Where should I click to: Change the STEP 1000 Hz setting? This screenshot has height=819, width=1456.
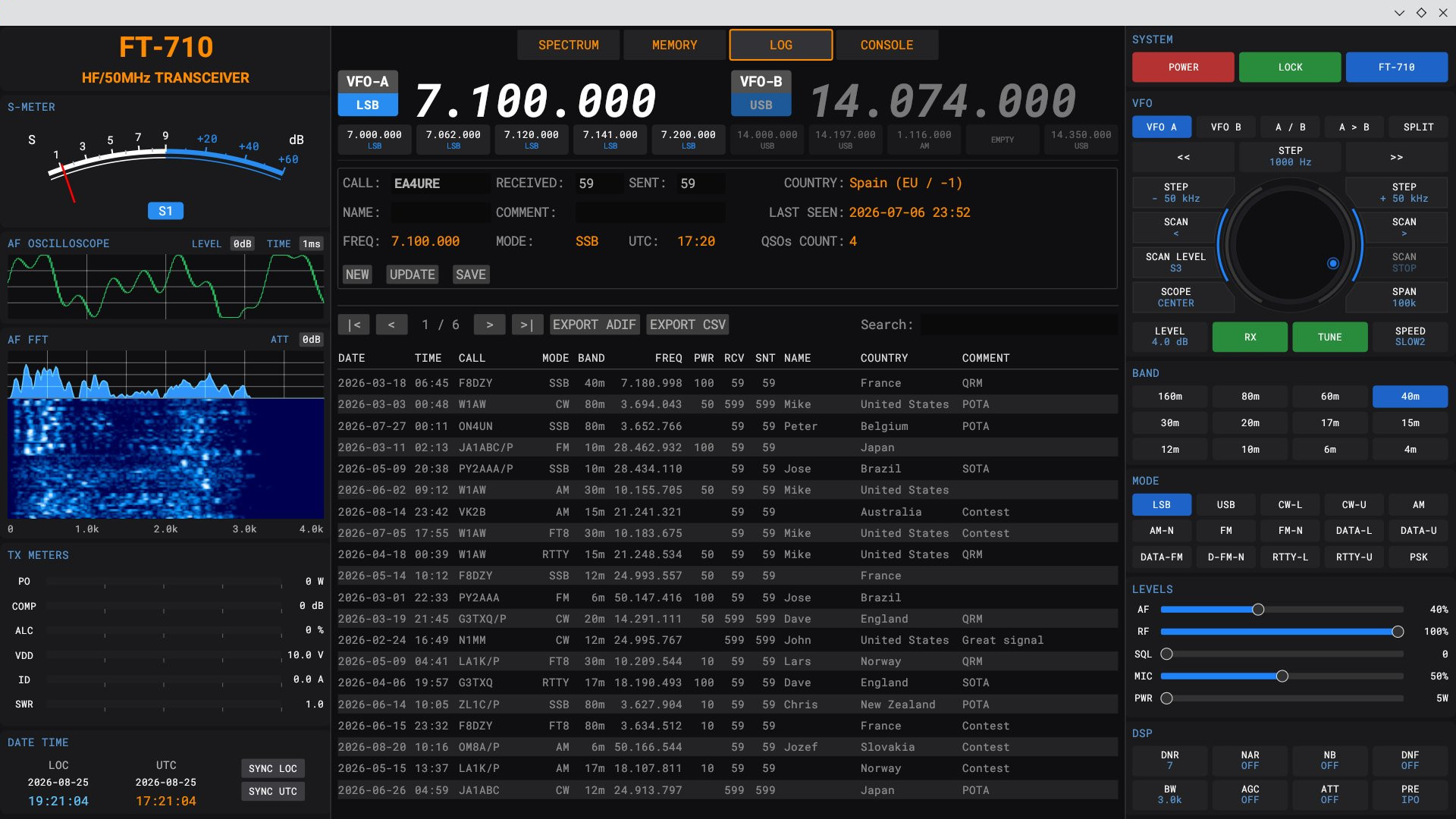click(x=1290, y=157)
